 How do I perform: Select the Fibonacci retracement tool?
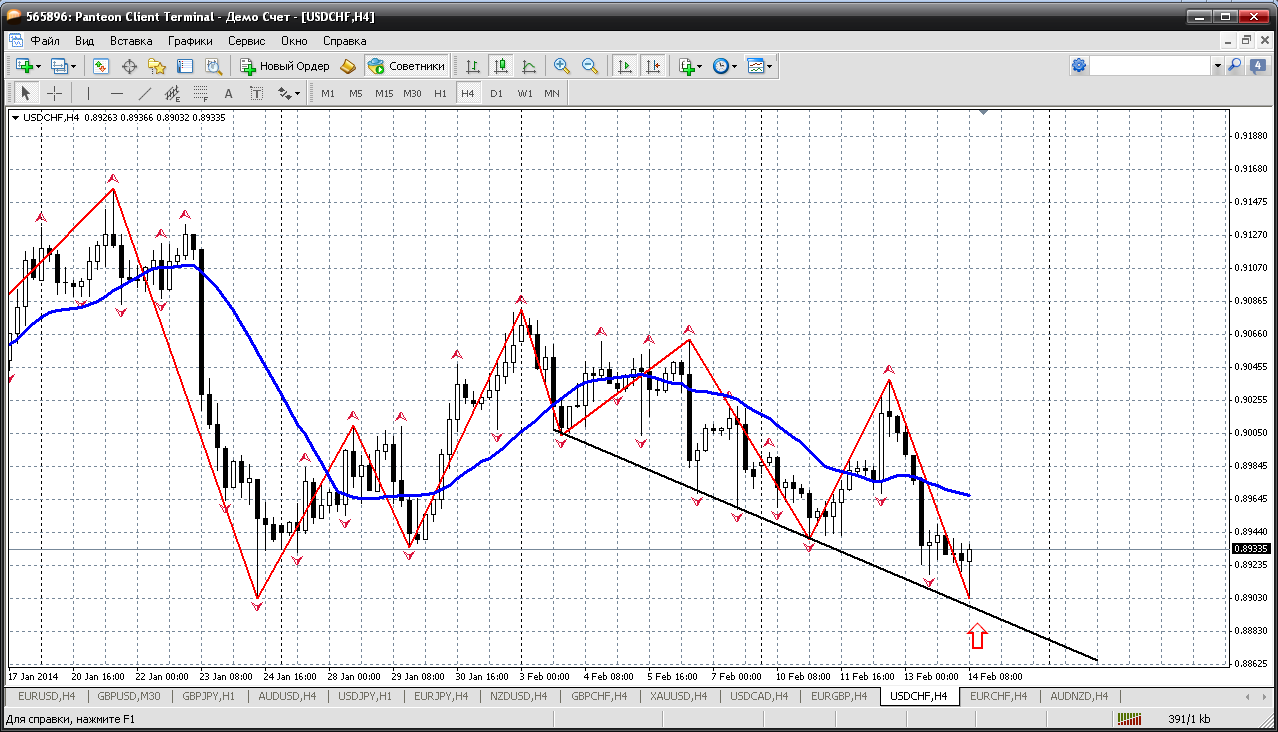pyautogui.click(x=200, y=93)
